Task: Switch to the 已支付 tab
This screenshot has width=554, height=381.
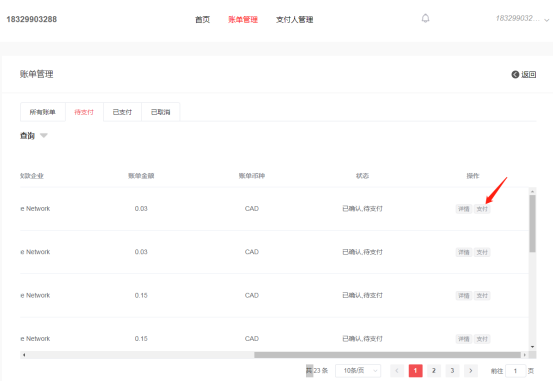Action: coord(122,112)
